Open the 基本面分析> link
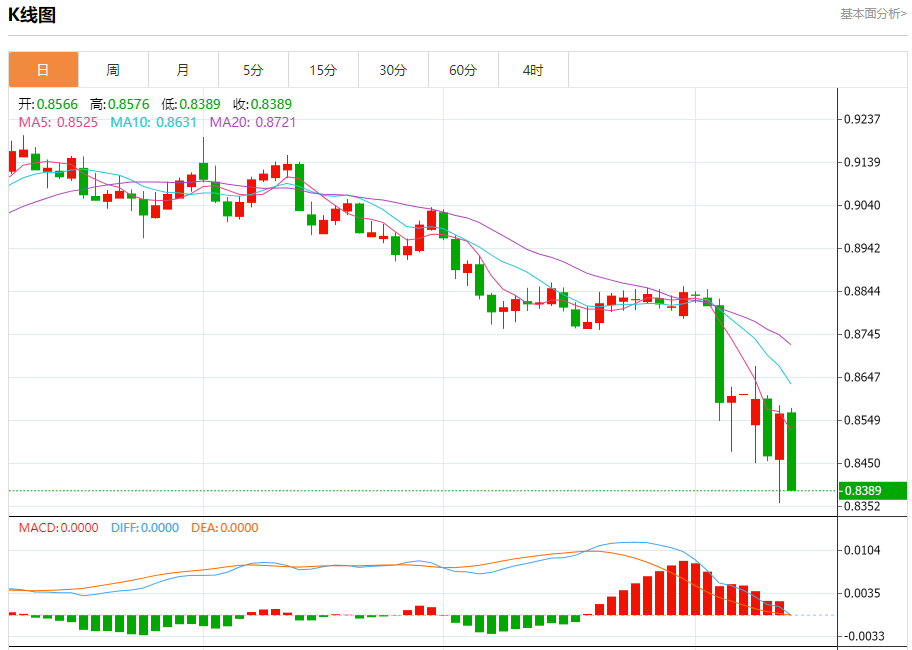 click(873, 13)
